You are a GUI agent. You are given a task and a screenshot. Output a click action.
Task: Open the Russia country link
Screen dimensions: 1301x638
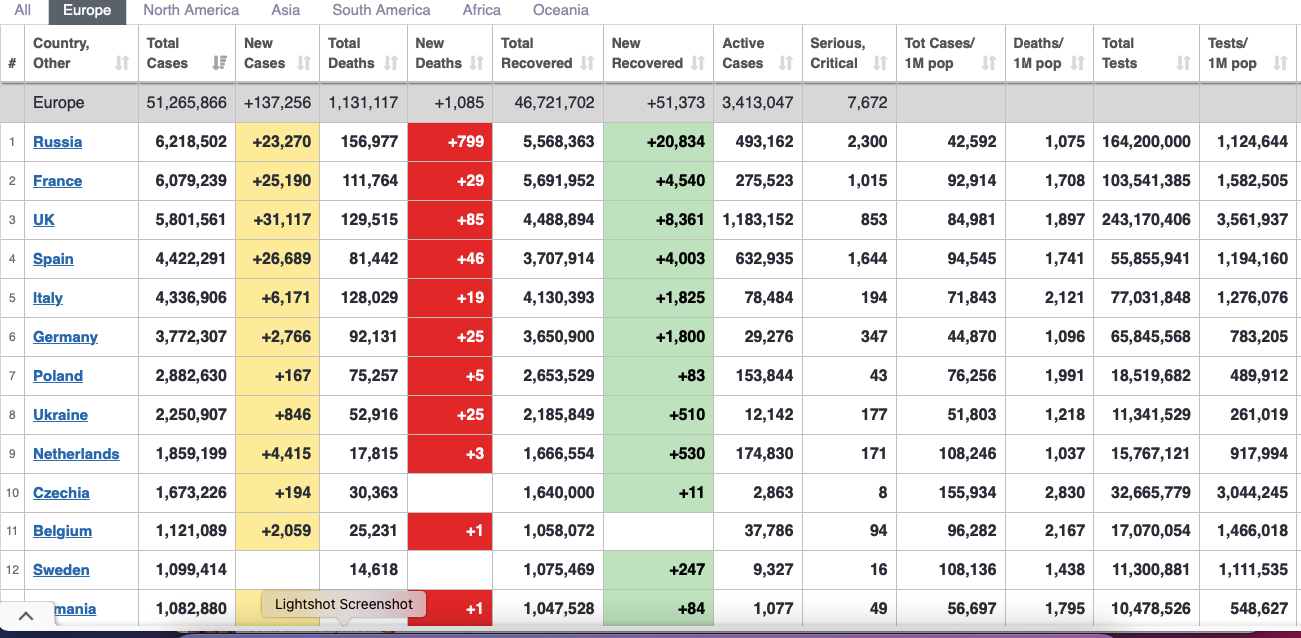tap(58, 142)
